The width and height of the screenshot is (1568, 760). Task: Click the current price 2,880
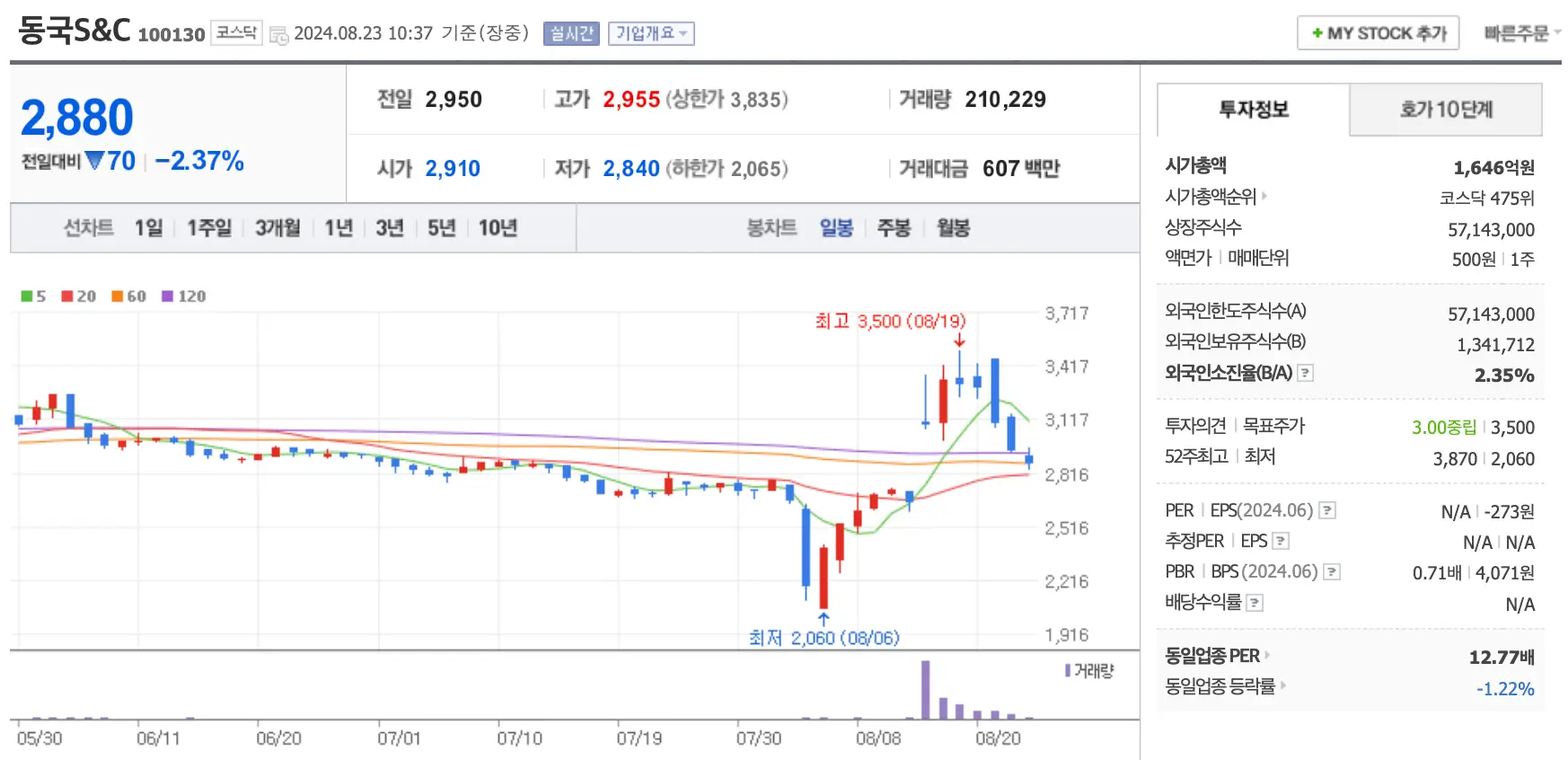pyautogui.click(x=77, y=118)
